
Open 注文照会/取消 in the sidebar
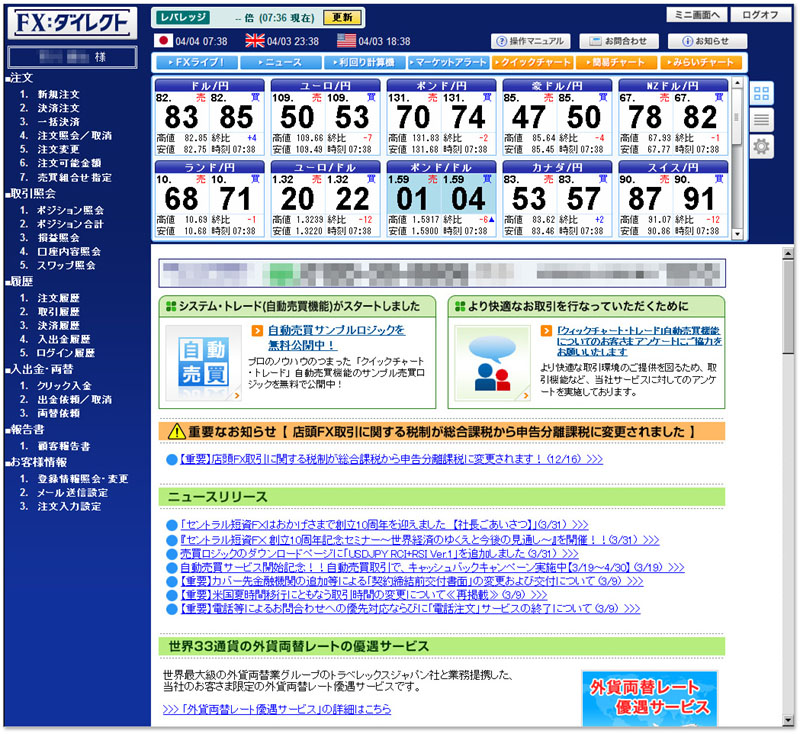[74, 136]
